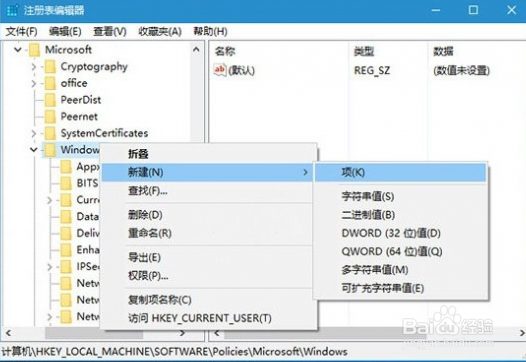Click the 类型 column header

[x=364, y=51]
